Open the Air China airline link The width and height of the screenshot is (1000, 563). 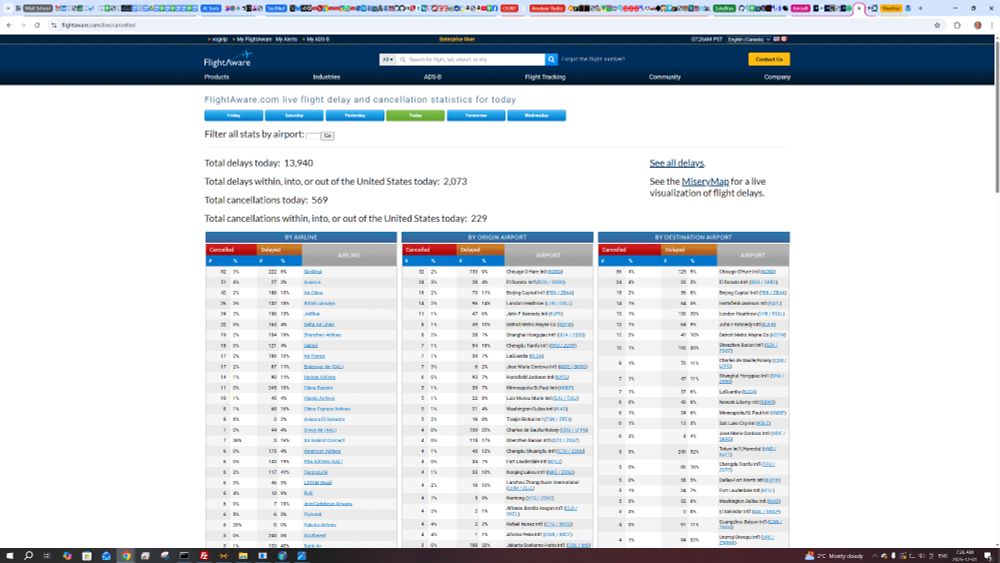click(313, 293)
